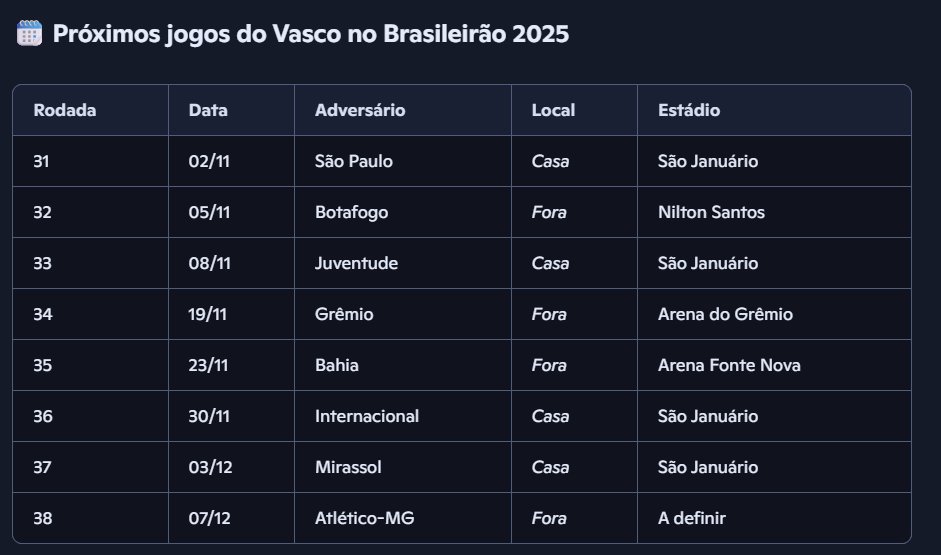The width and height of the screenshot is (941, 555).
Task: Click the Nilton Santos stadium cell
Action: [x=712, y=212]
